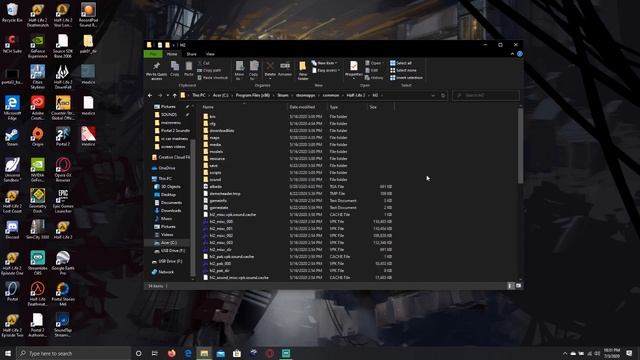
Task: Switch to the View ribbon tab
Action: click(210, 54)
